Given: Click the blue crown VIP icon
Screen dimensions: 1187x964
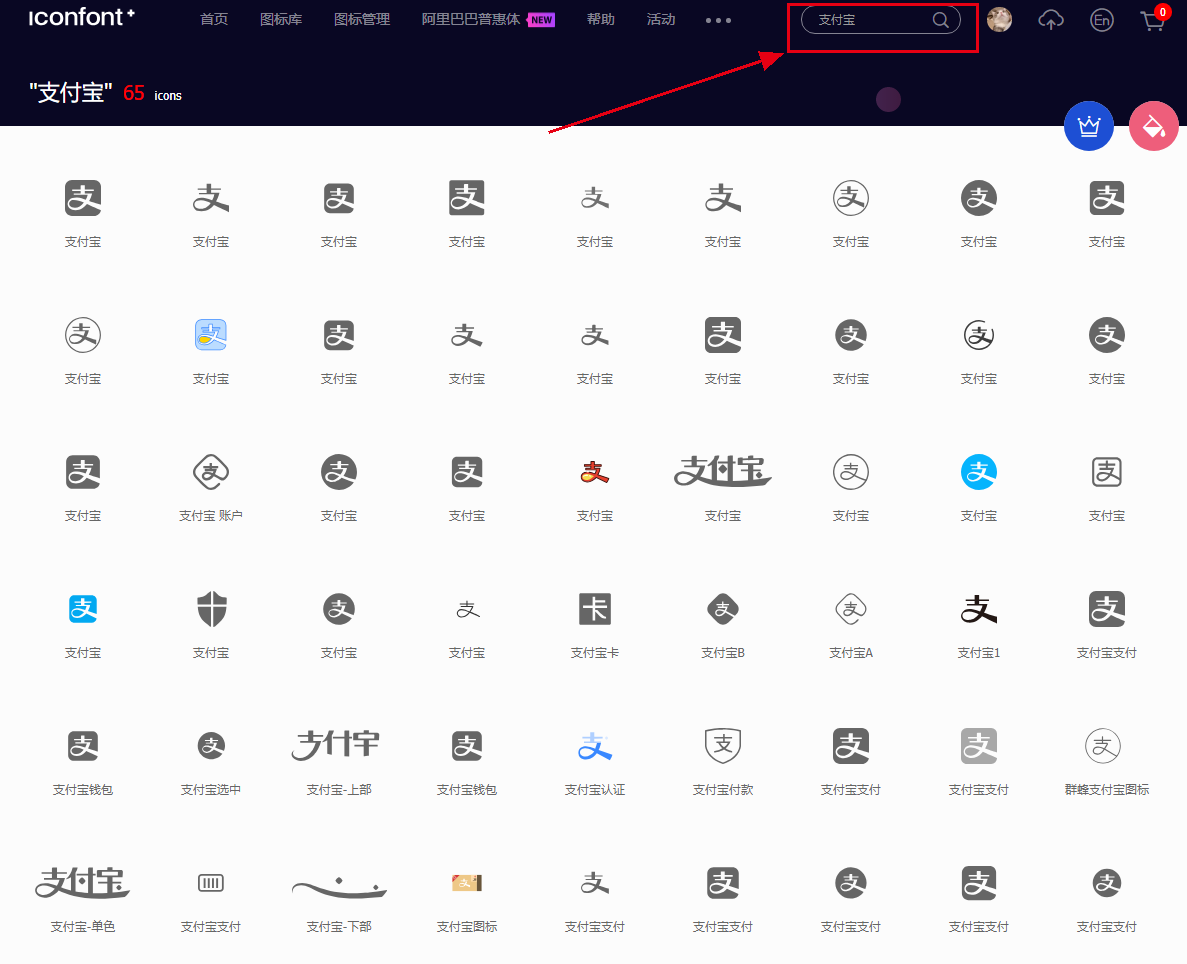Looking at the screenshot, I should tap(1088, 126).
